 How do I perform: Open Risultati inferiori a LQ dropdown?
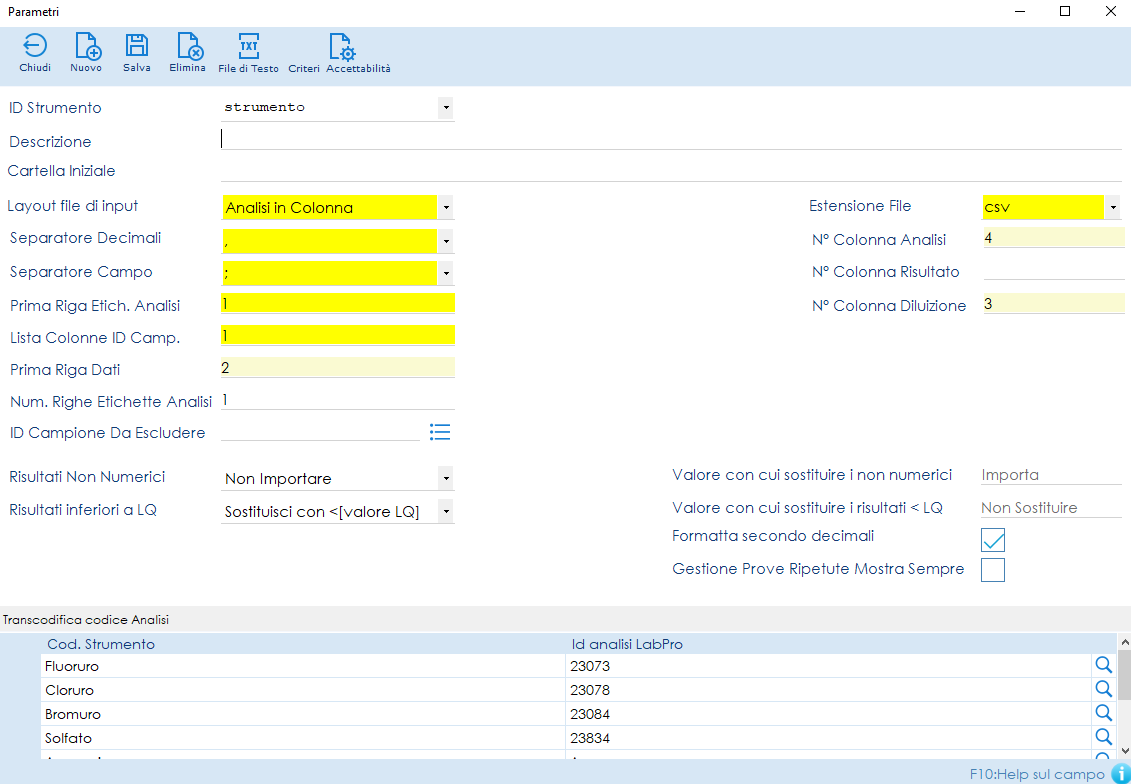[x=446, y=511]
